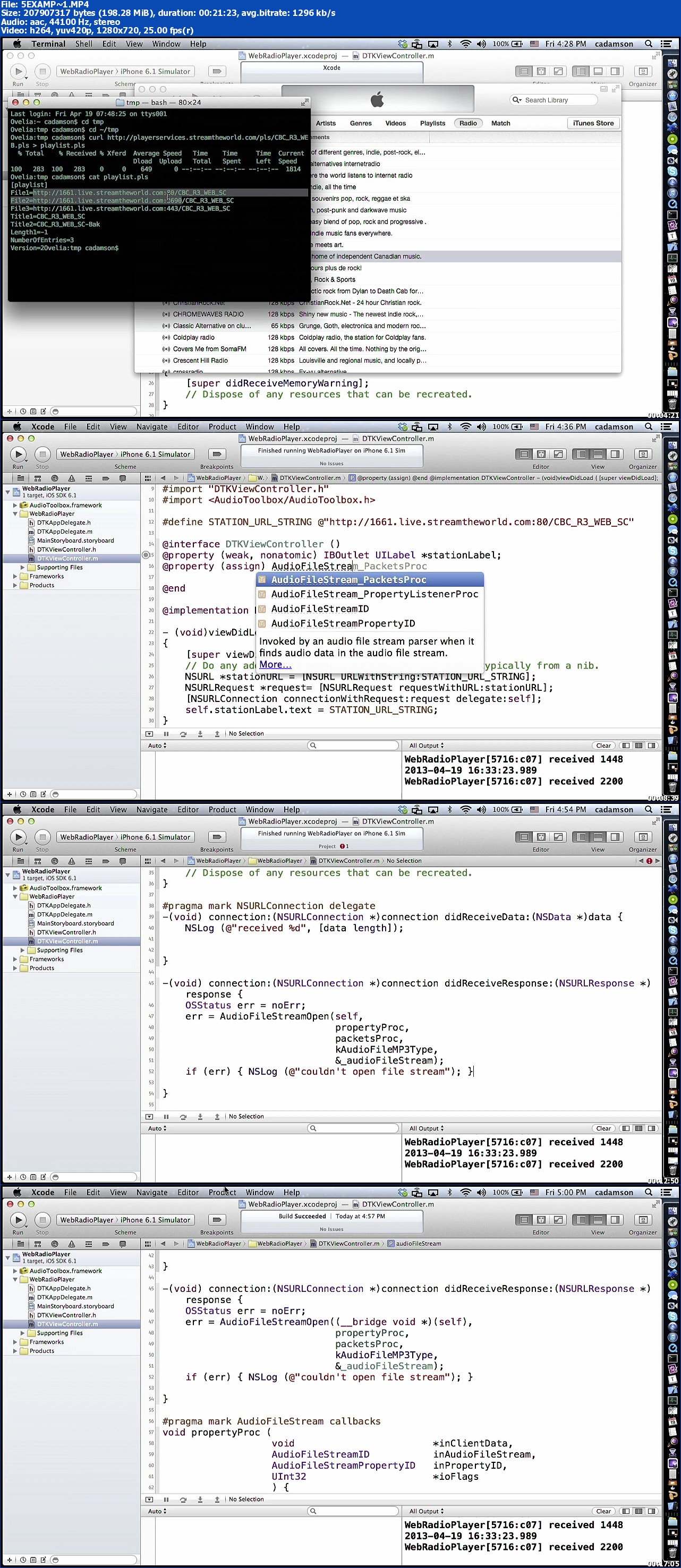Switch to the Assistant editor in the 4:36 PM frame
Image resolution: width=681 pixels, height=1568 pixels.
pos(541,454)
